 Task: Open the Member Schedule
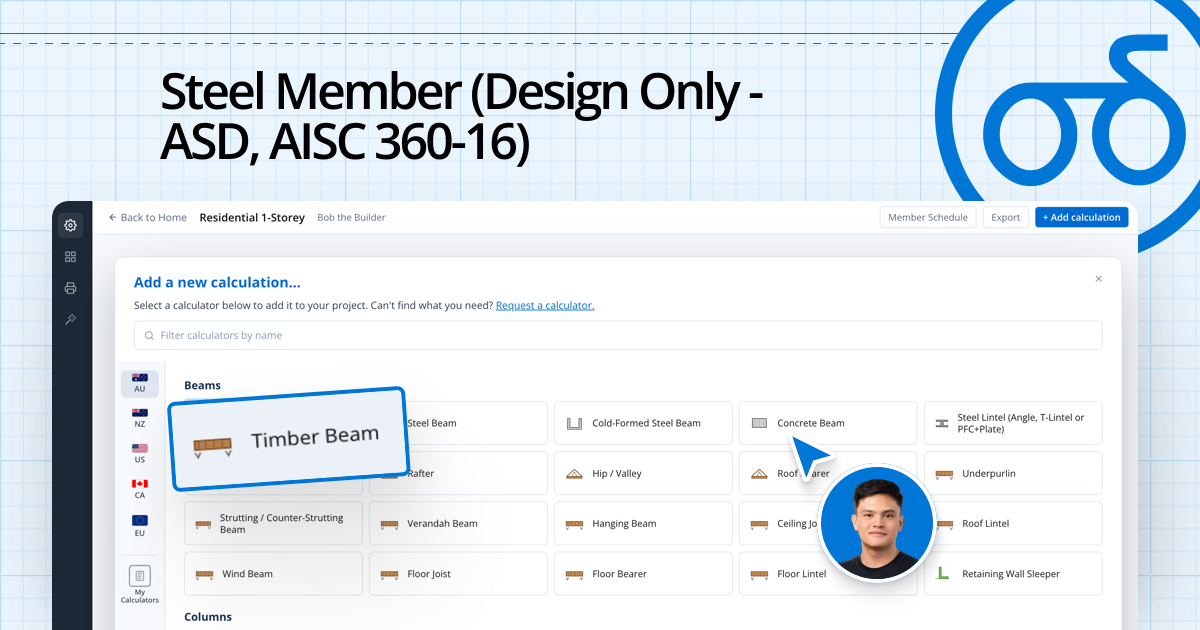[927, 217]
